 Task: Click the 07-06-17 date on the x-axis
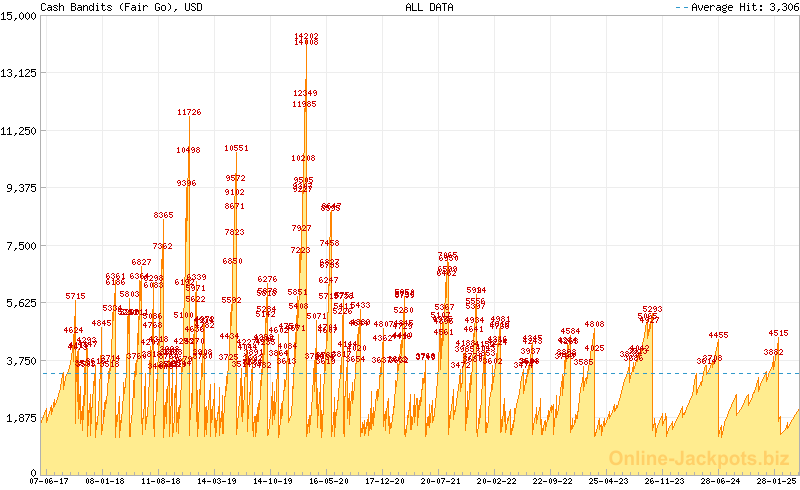click(x=49, y=481)
